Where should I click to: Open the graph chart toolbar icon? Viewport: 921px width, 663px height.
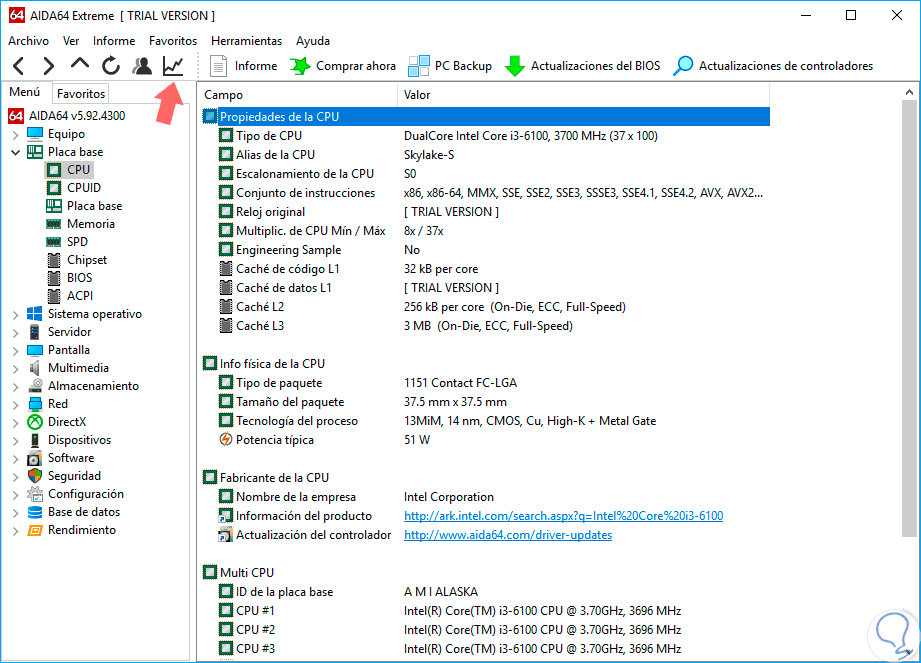coord(173,66)
